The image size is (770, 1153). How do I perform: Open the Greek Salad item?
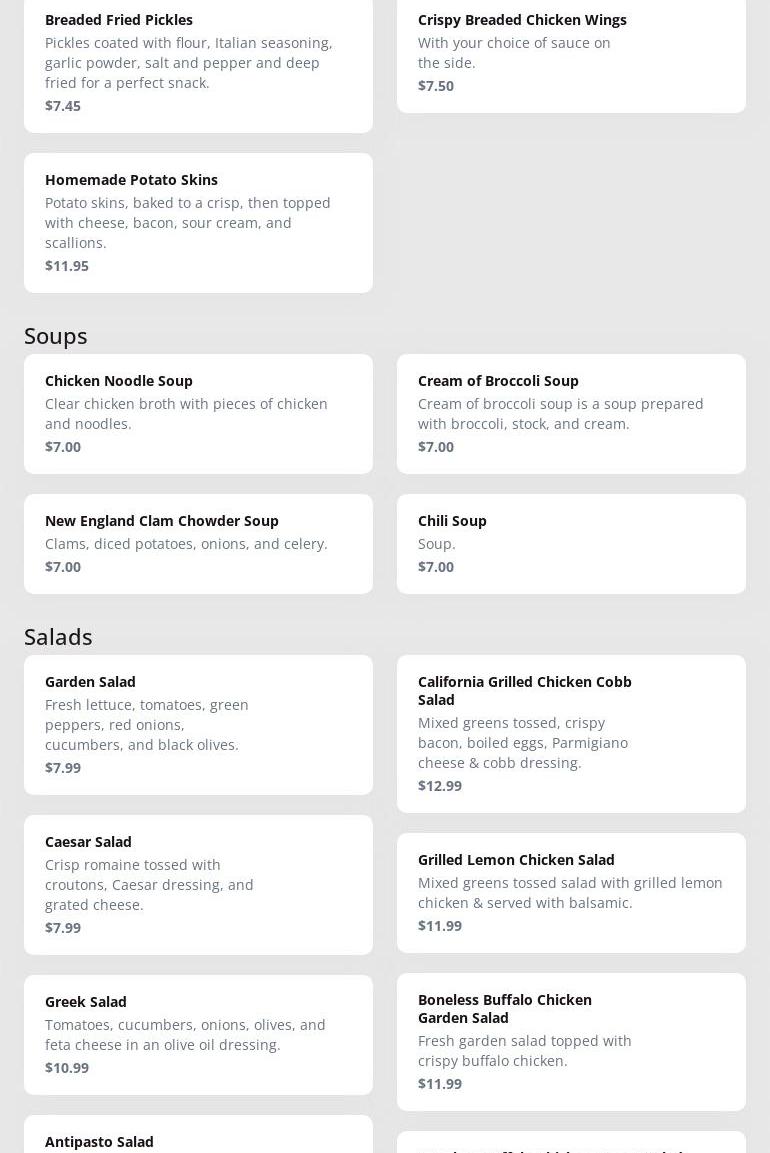tap(198, 1034)
